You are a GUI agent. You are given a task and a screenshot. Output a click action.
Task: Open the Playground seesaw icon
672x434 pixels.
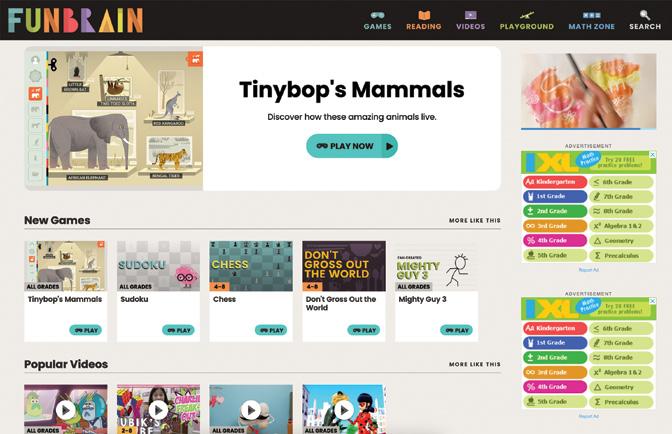tap(526, 16)
